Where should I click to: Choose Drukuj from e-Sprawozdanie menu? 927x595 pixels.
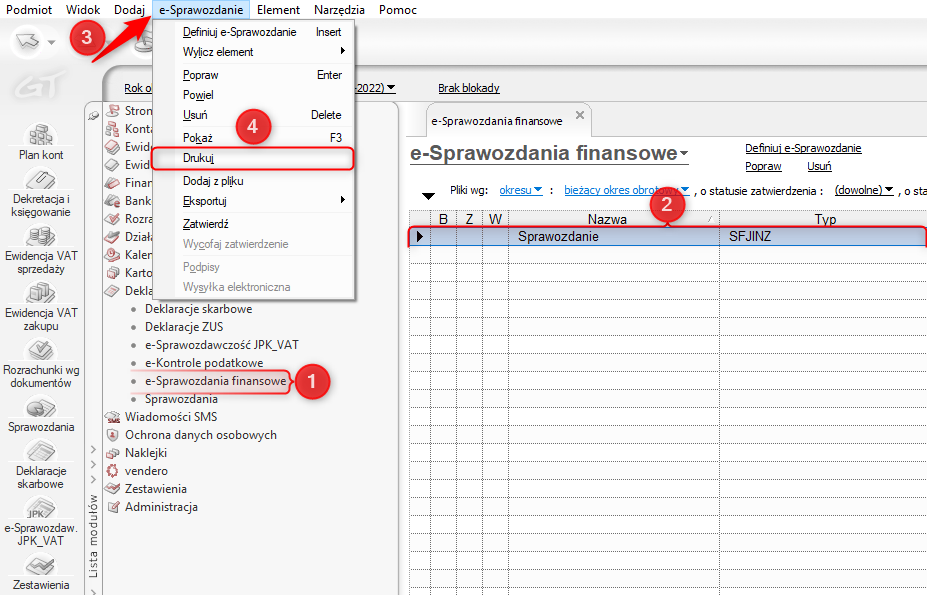pyautogui.click(x=253, y=159)
